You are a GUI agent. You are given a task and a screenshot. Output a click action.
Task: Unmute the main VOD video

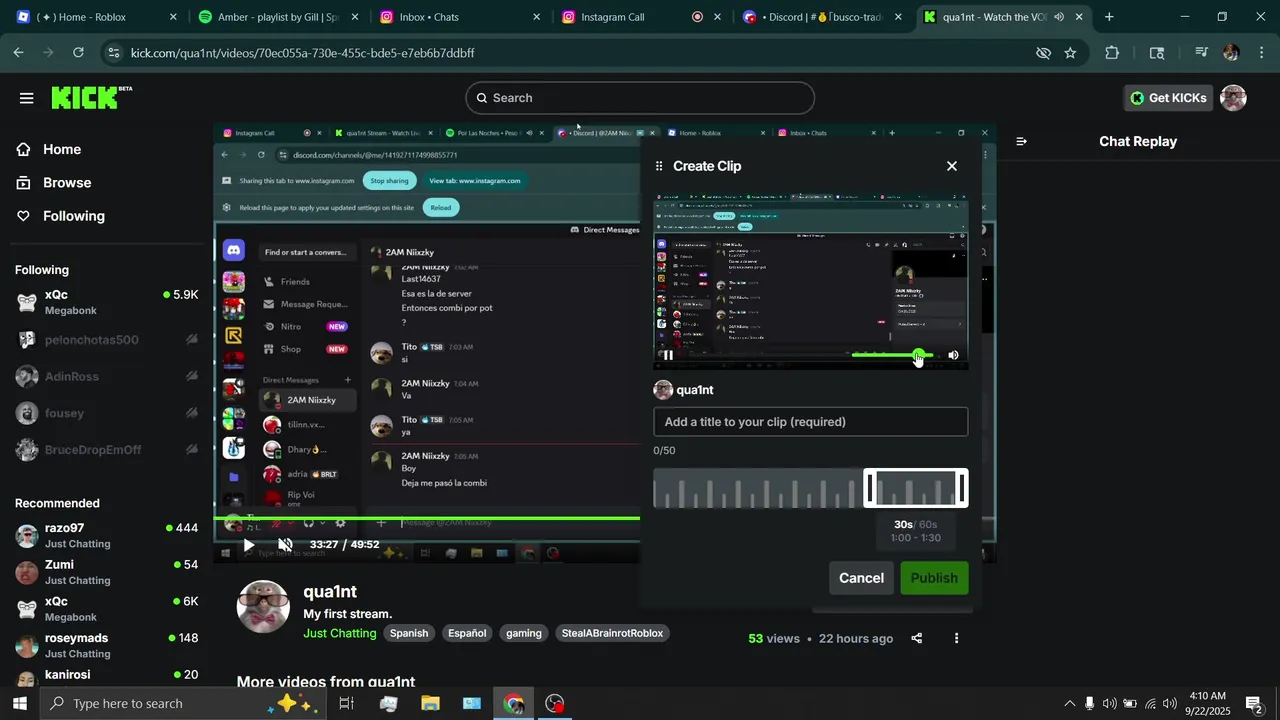tap(285, 545)
